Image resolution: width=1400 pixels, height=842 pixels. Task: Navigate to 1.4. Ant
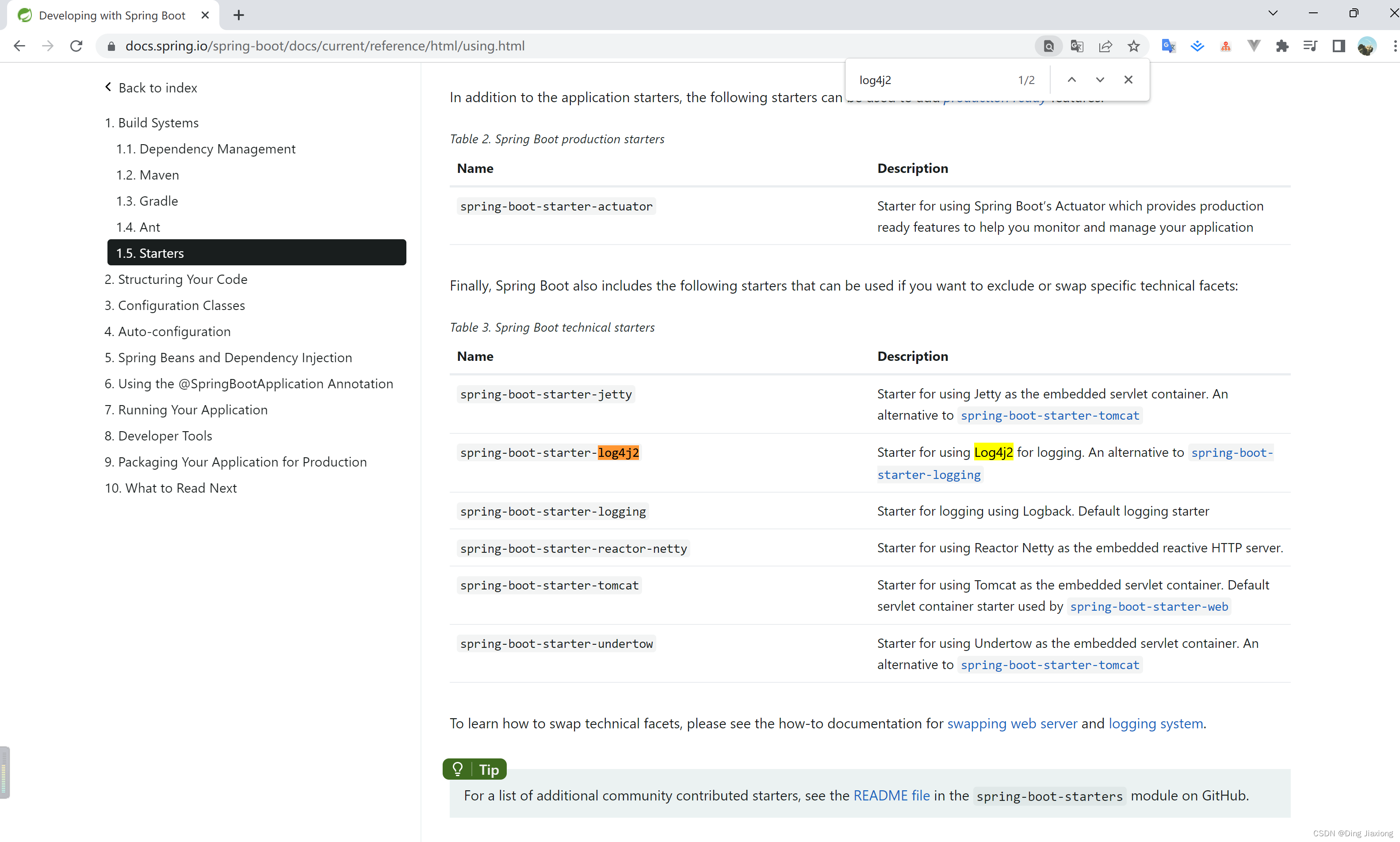[x=138, y=227]
